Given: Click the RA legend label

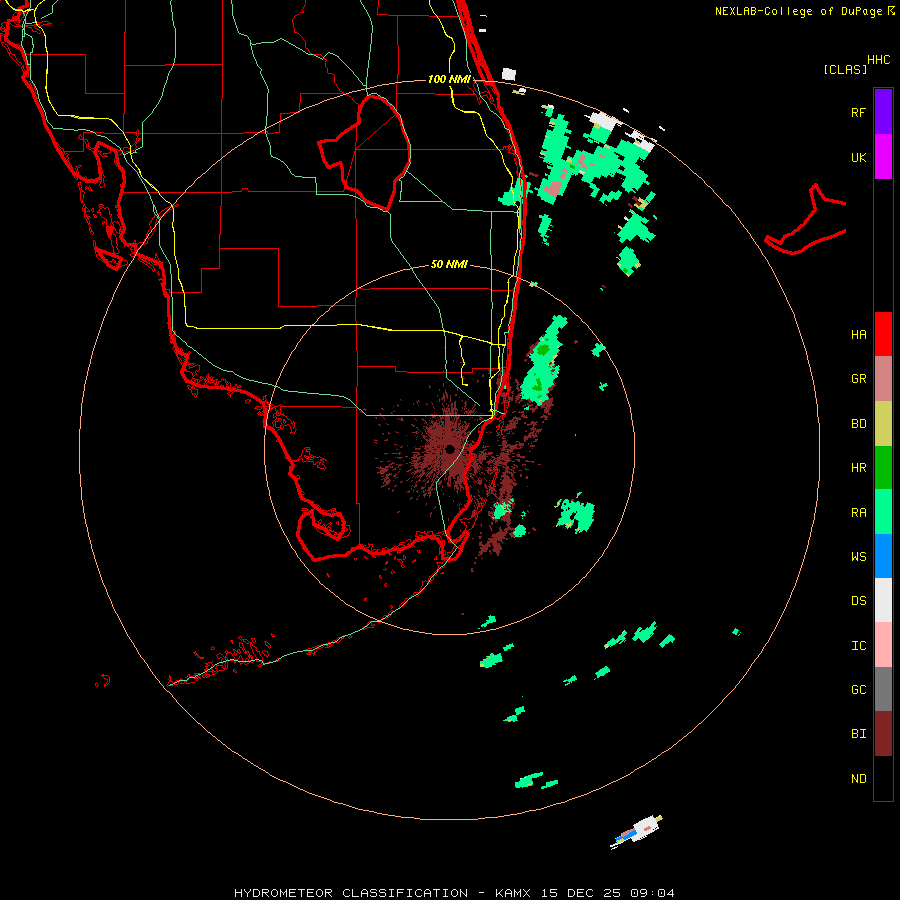Looking at the screenshot, I should (858, 513).
